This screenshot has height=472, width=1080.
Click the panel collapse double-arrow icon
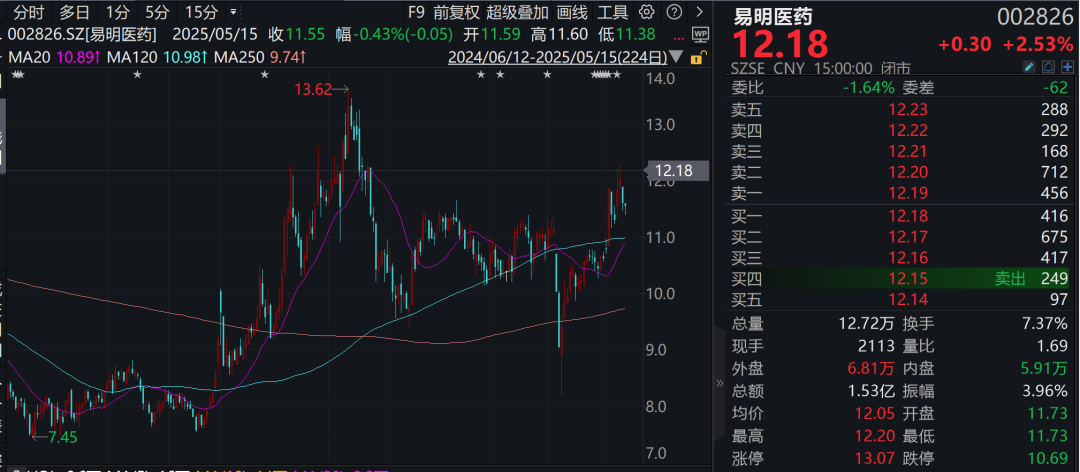coord(717,383)
